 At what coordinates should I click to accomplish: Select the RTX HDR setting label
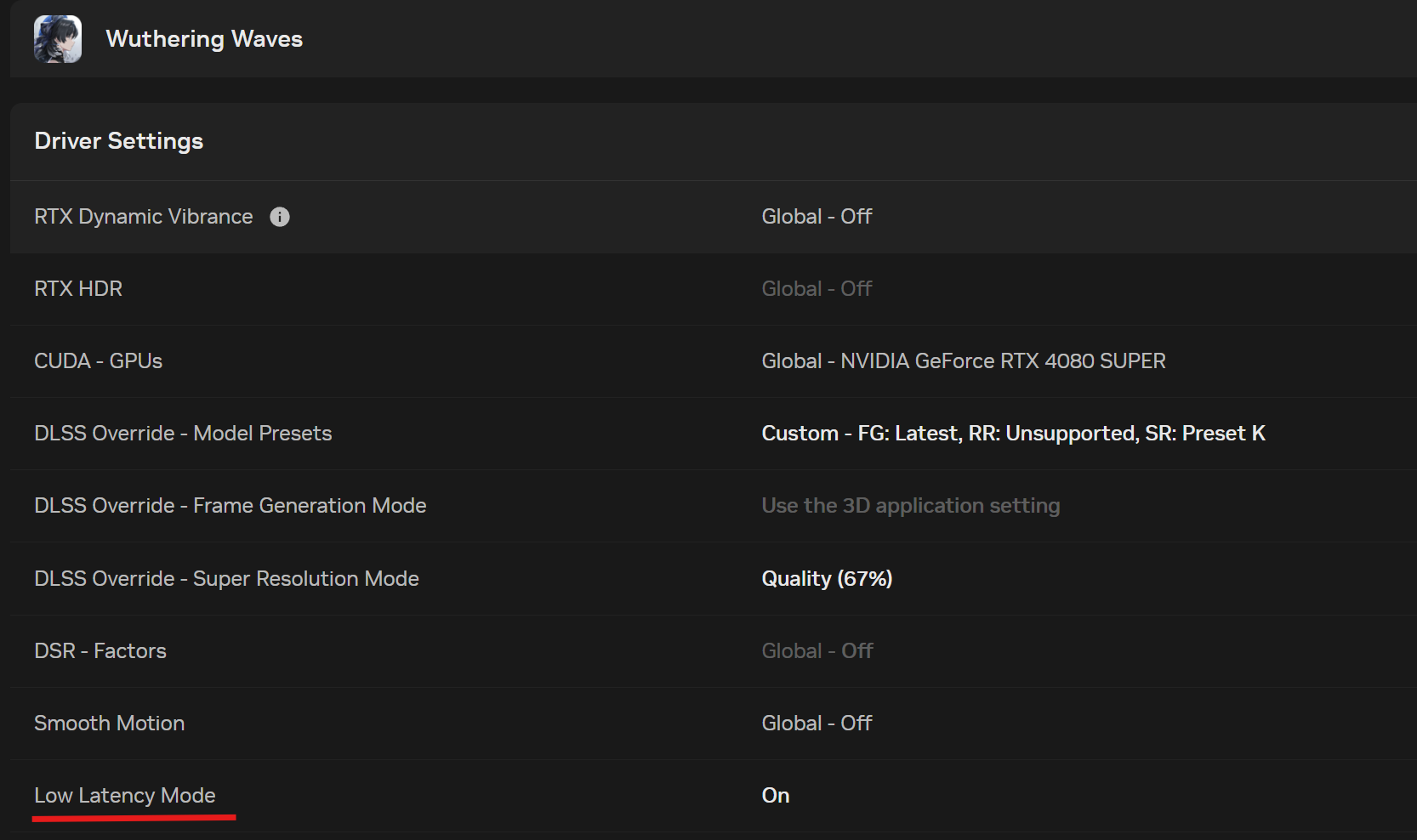click(x=78, y=289)
